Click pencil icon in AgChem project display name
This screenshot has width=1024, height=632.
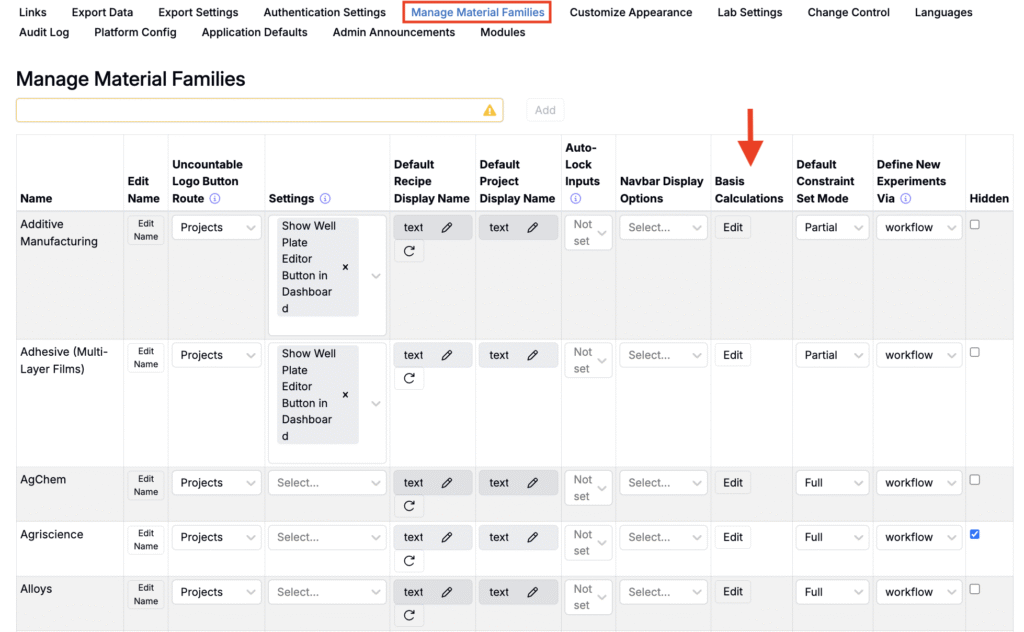533,483
